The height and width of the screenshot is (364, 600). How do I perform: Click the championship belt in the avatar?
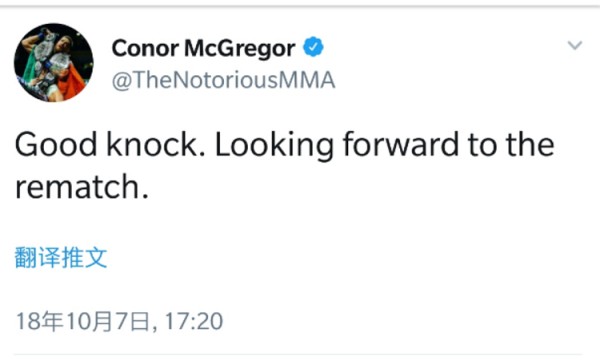click(x=44, y=46)
